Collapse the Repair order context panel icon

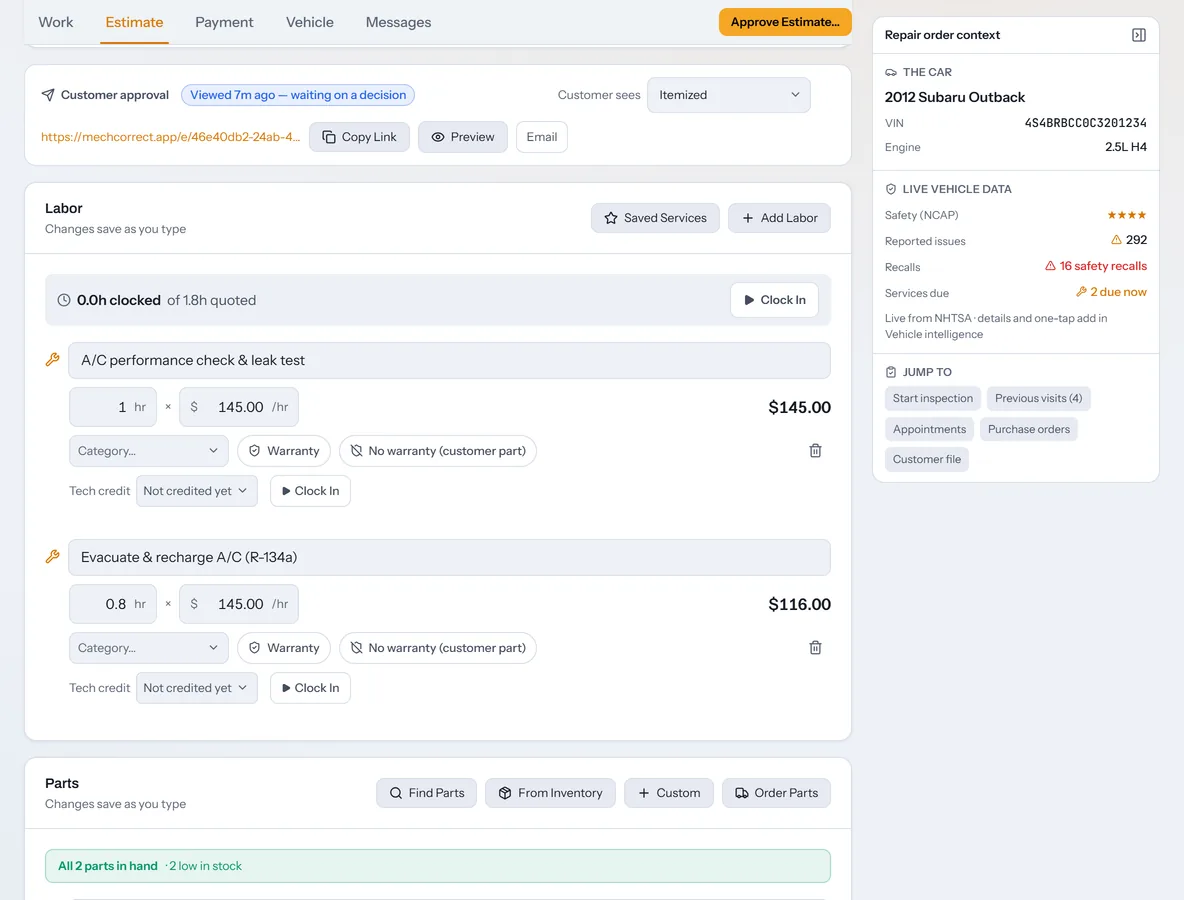[x=1139, y=35]
